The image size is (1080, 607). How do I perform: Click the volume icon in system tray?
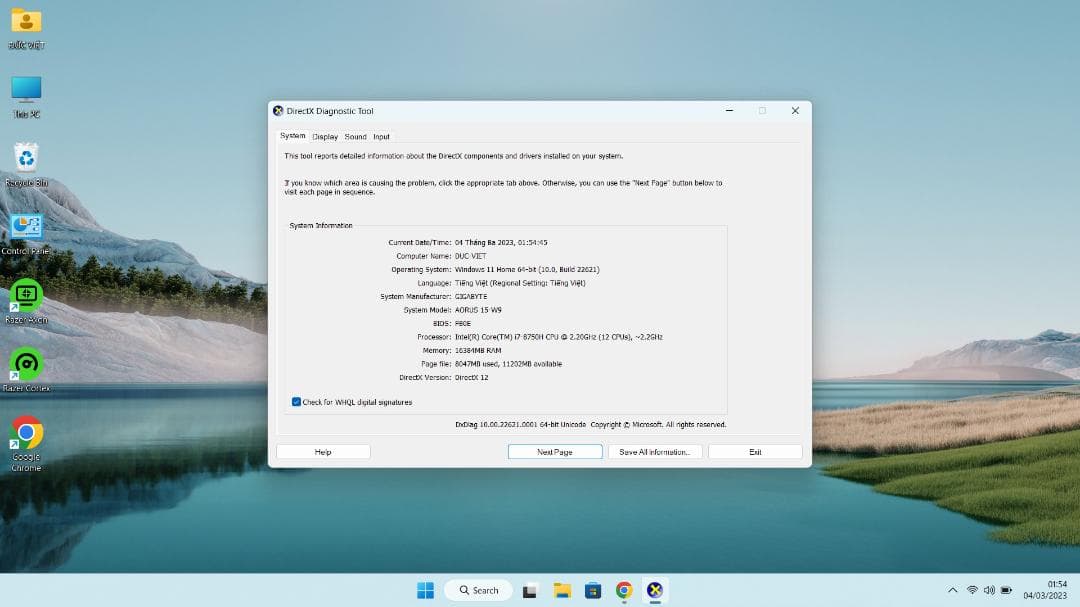(990, 590)
